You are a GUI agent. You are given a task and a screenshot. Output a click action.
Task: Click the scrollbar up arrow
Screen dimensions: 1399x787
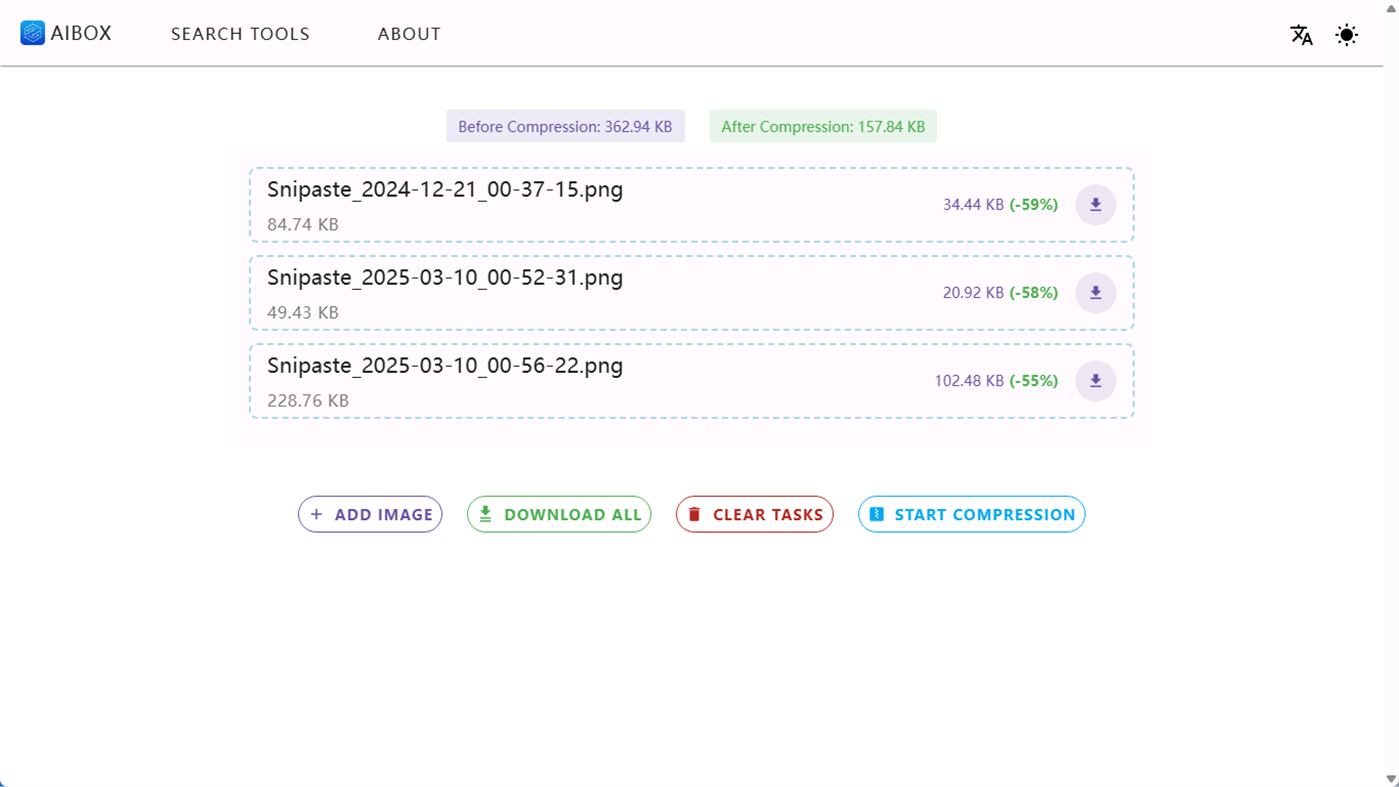click(1391, 7)
